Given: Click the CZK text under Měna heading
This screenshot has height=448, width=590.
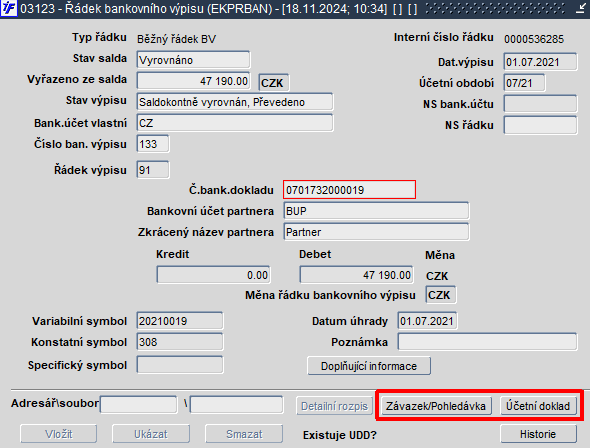Looking at the screenshot, I should point(437,276).
